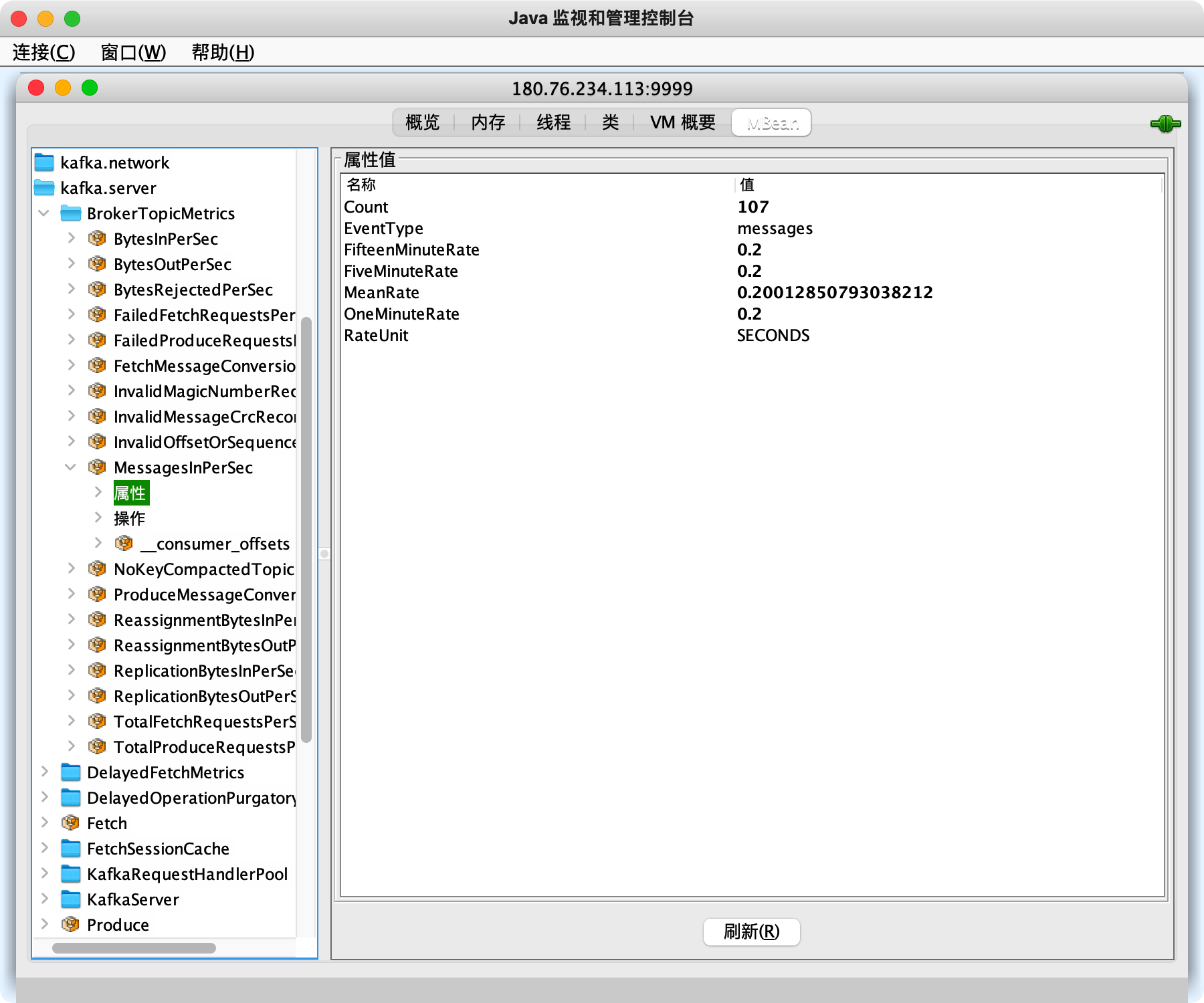Click the Fetch MBean icon
This screenshot has height=1003, width=1204.
pyautogui.click(x=70, y=823)
